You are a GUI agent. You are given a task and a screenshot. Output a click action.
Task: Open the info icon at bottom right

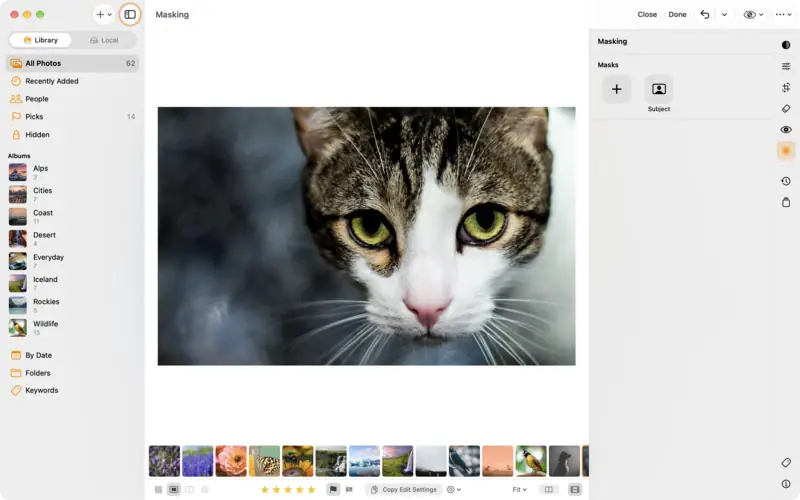786,484
